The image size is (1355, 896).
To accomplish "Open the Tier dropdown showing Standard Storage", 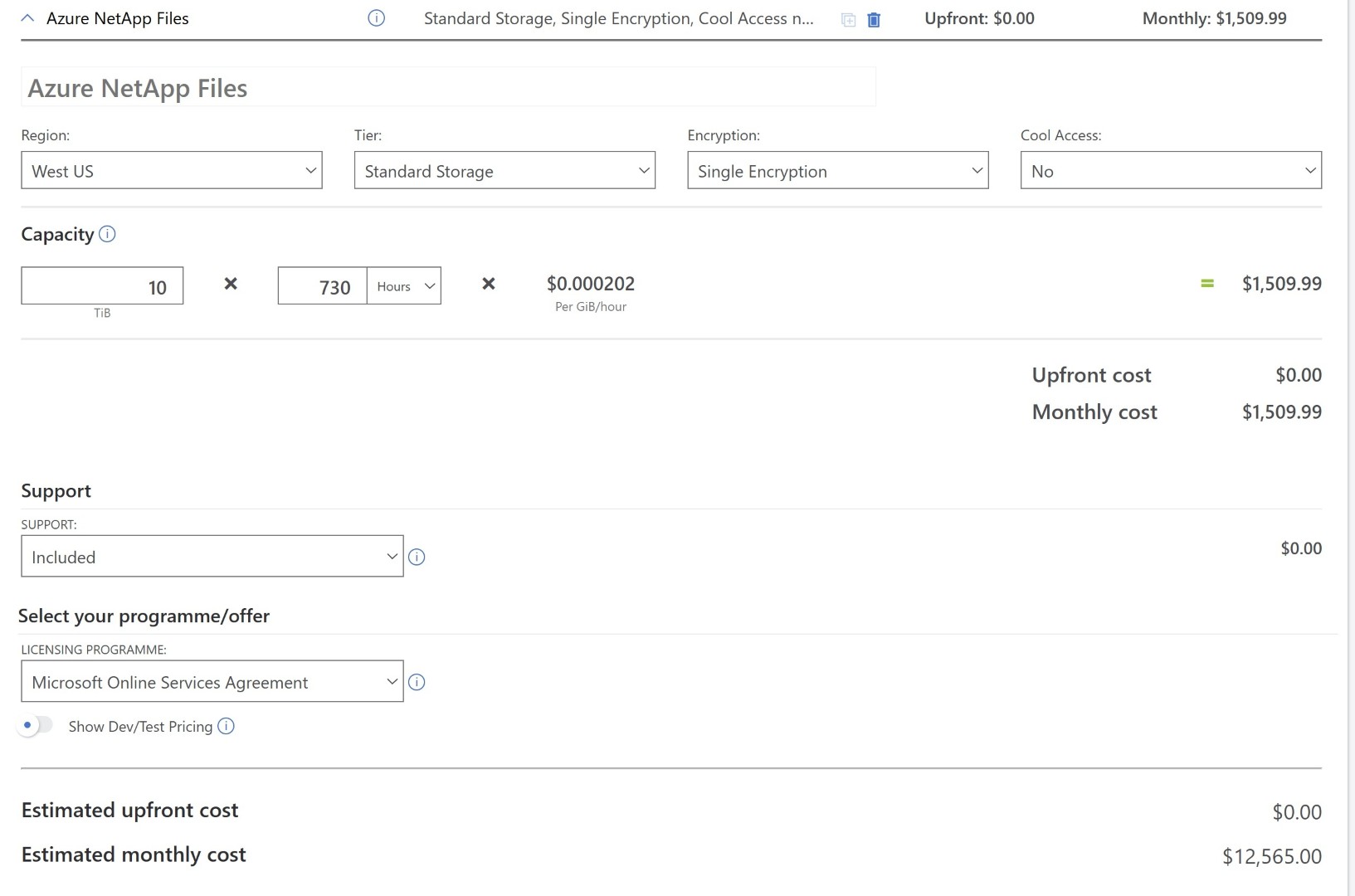I will (x=504, y=170).
